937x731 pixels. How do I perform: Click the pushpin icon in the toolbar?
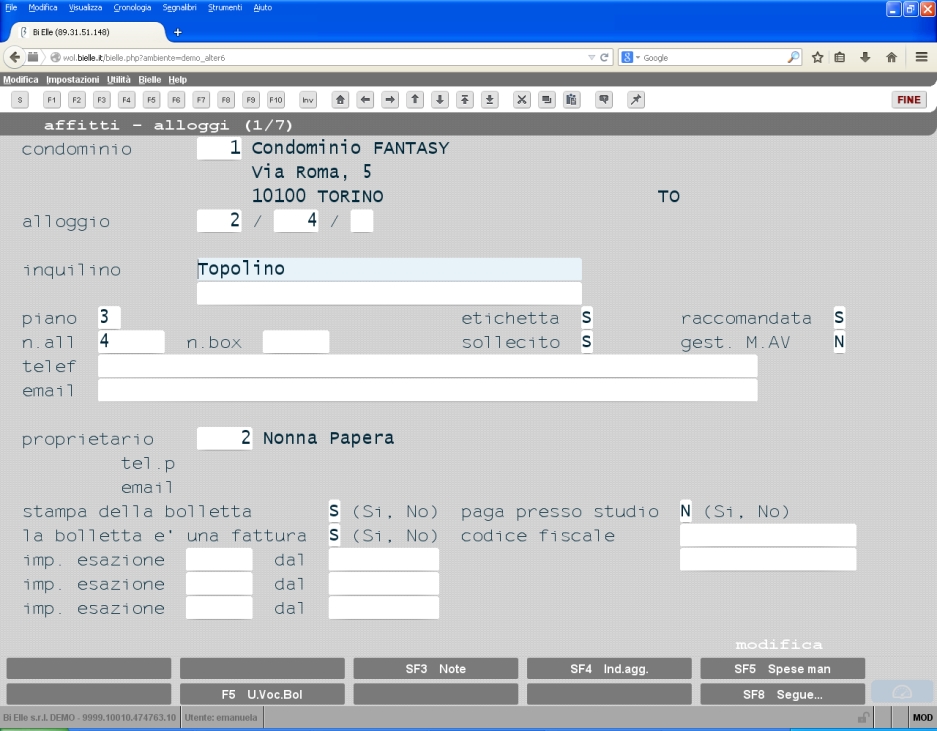[636, 100]
